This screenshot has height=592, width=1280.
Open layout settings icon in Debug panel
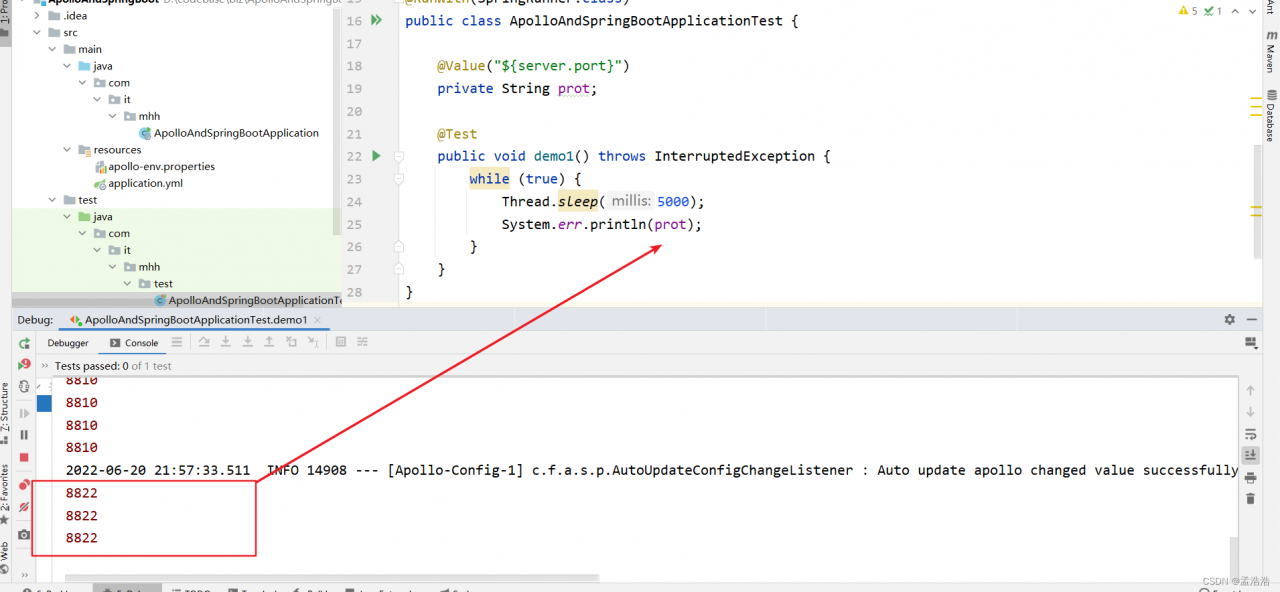point(1250,343)
